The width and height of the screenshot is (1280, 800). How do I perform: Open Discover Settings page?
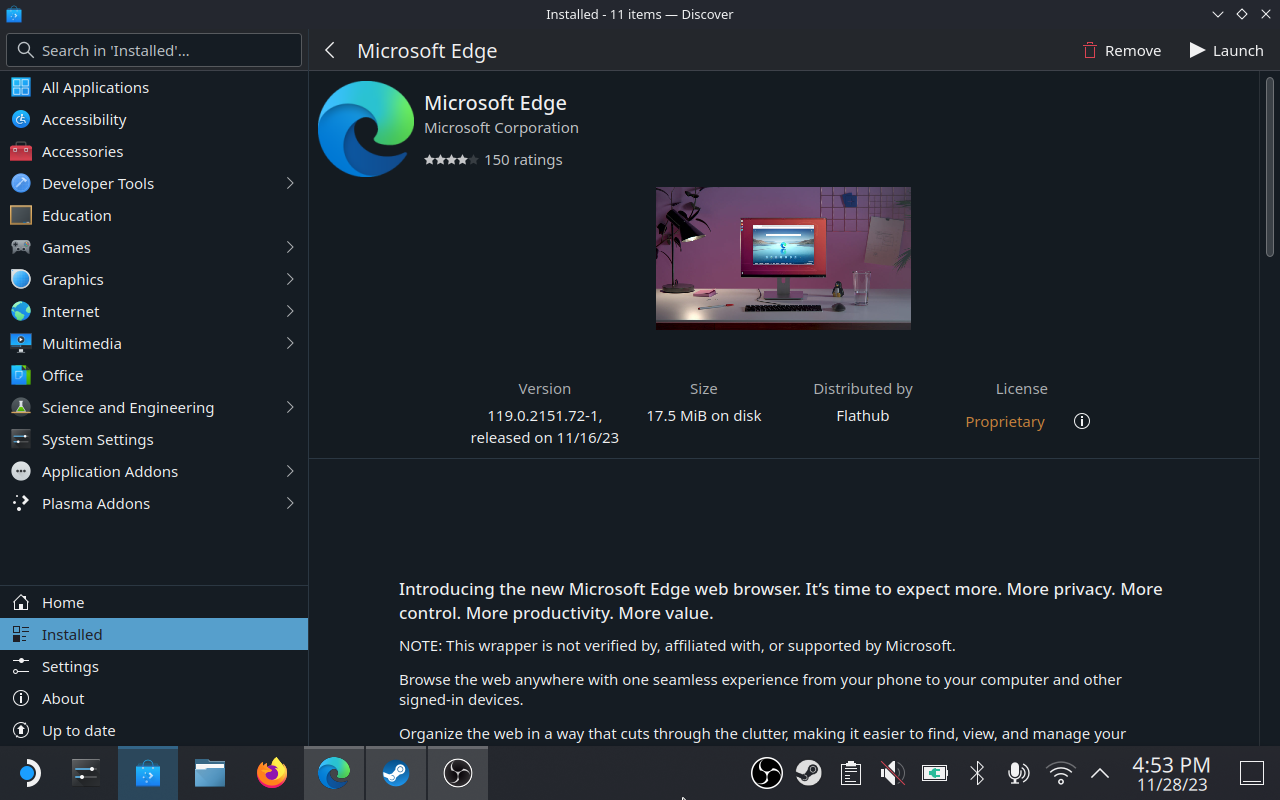coord(154,666)
